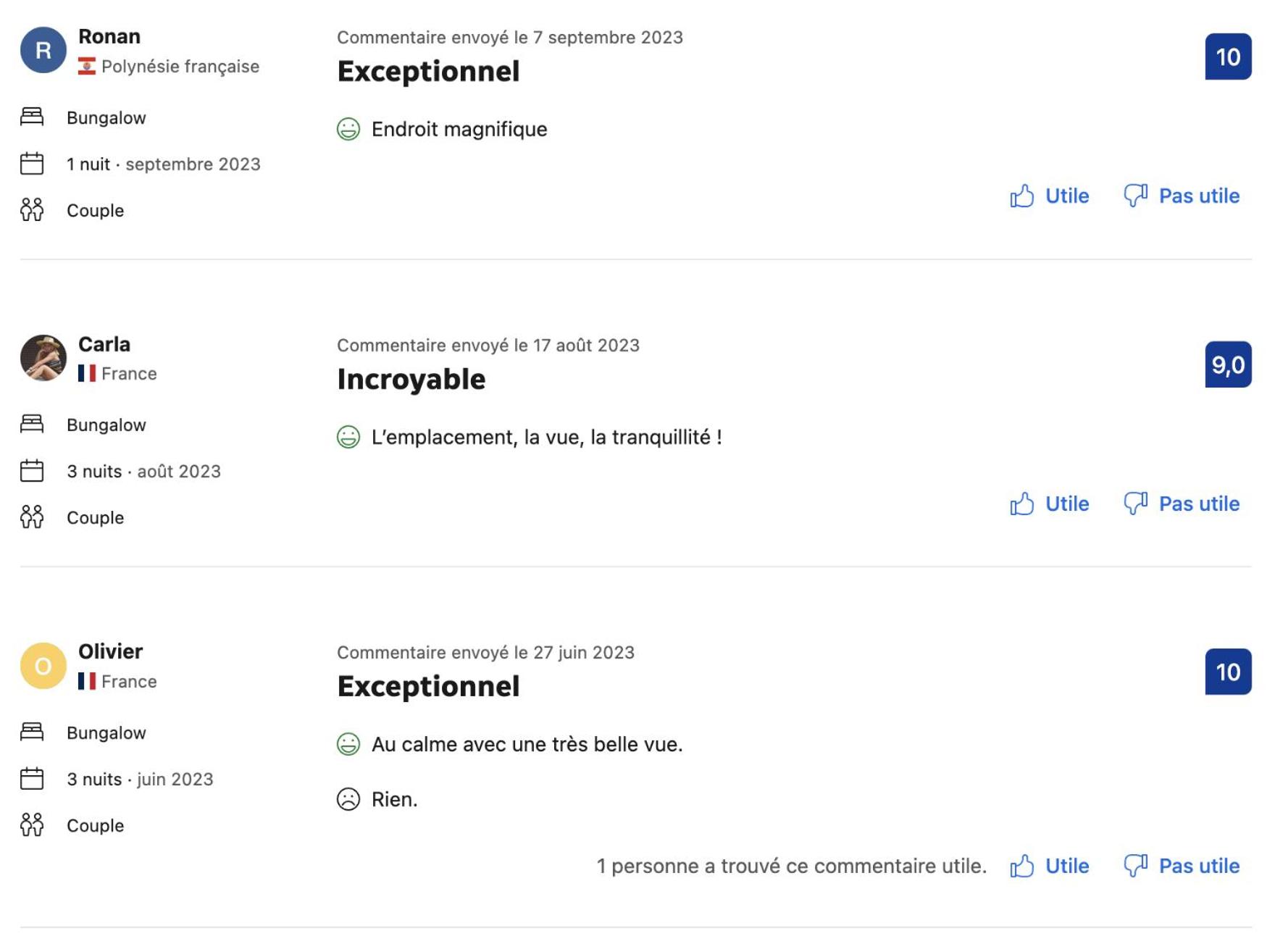This screenshot has height=952, width=1275.
Task: Click the green smiley next to Endroit magnifique
Action: point(348,129)
